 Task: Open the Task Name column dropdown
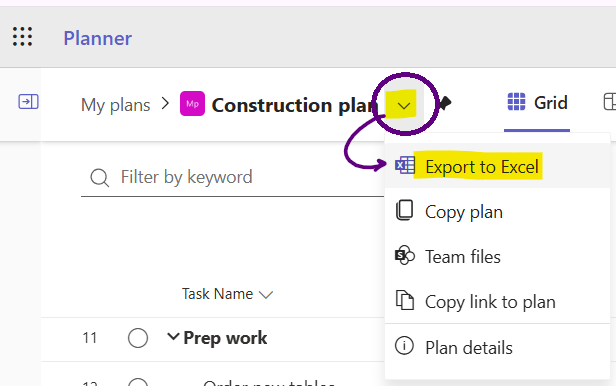(266, 295)
